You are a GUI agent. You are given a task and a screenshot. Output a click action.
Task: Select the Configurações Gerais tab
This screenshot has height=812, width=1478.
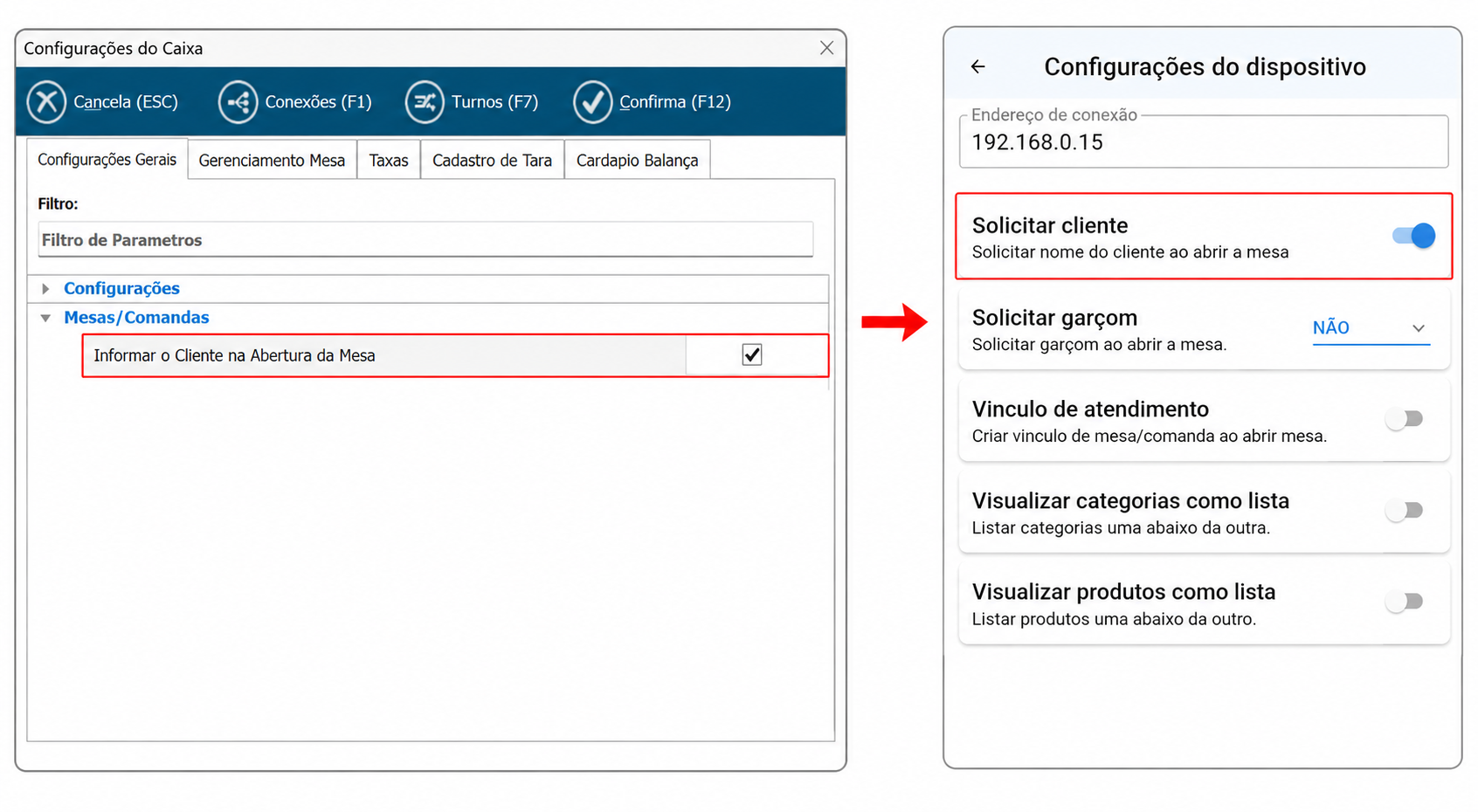pos(107,160)
